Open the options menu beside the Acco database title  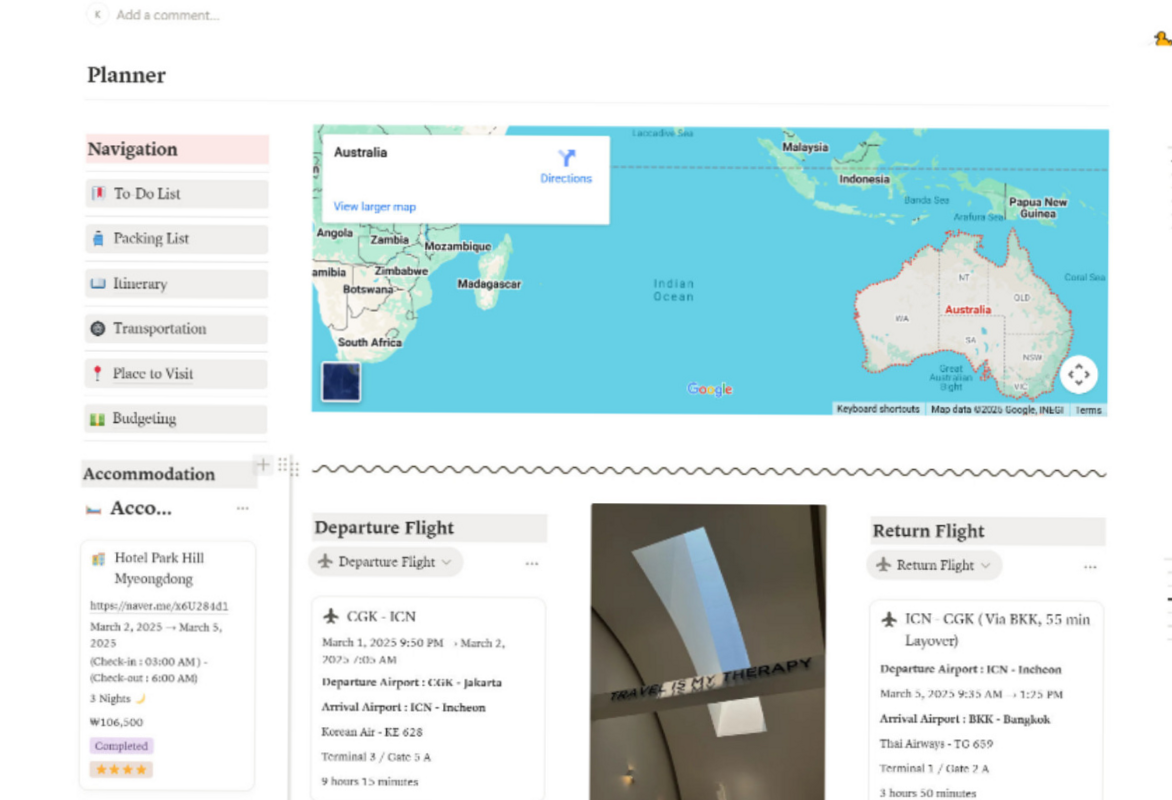[242, 508]
